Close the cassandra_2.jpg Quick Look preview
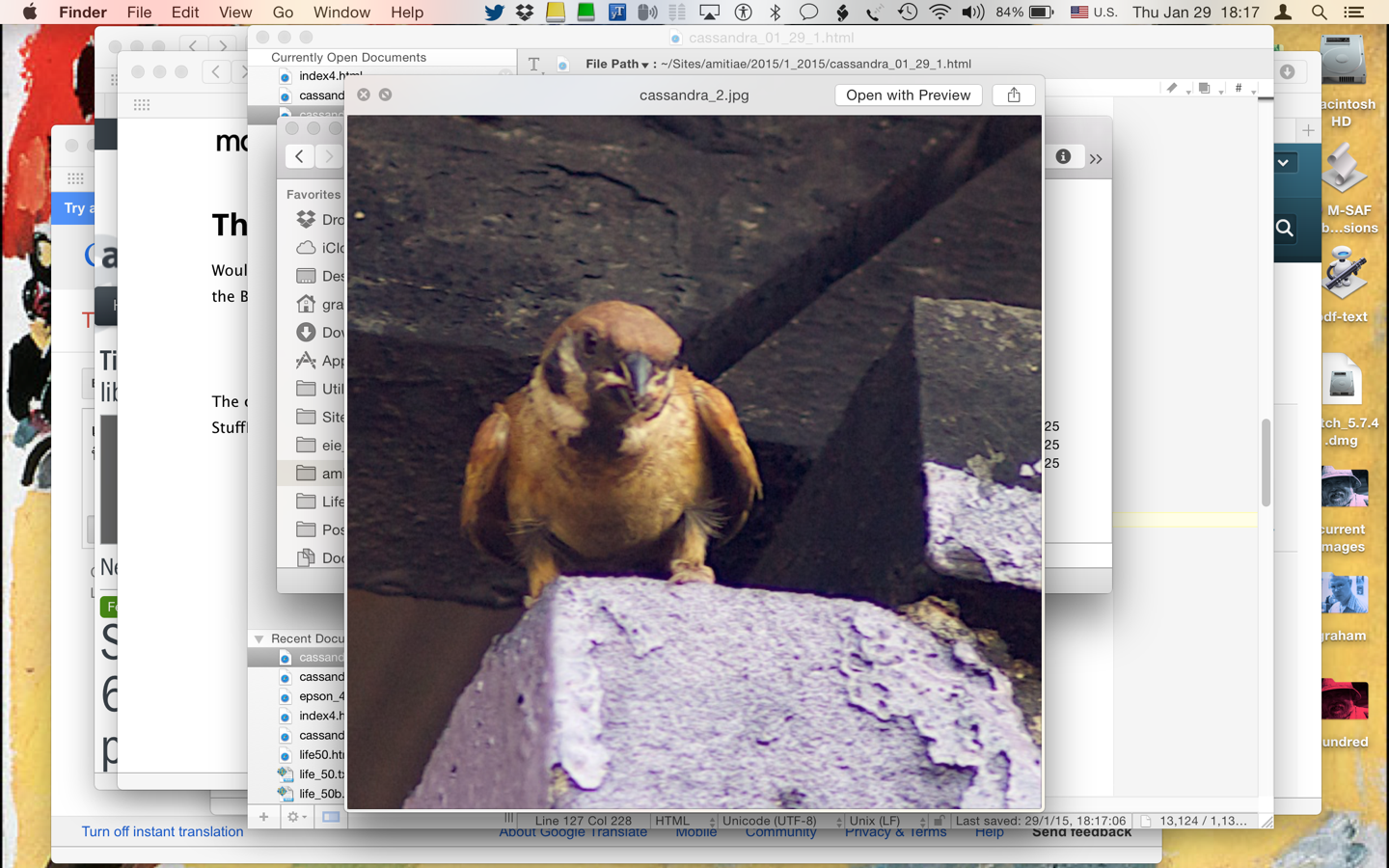 (x=364, y=95)
